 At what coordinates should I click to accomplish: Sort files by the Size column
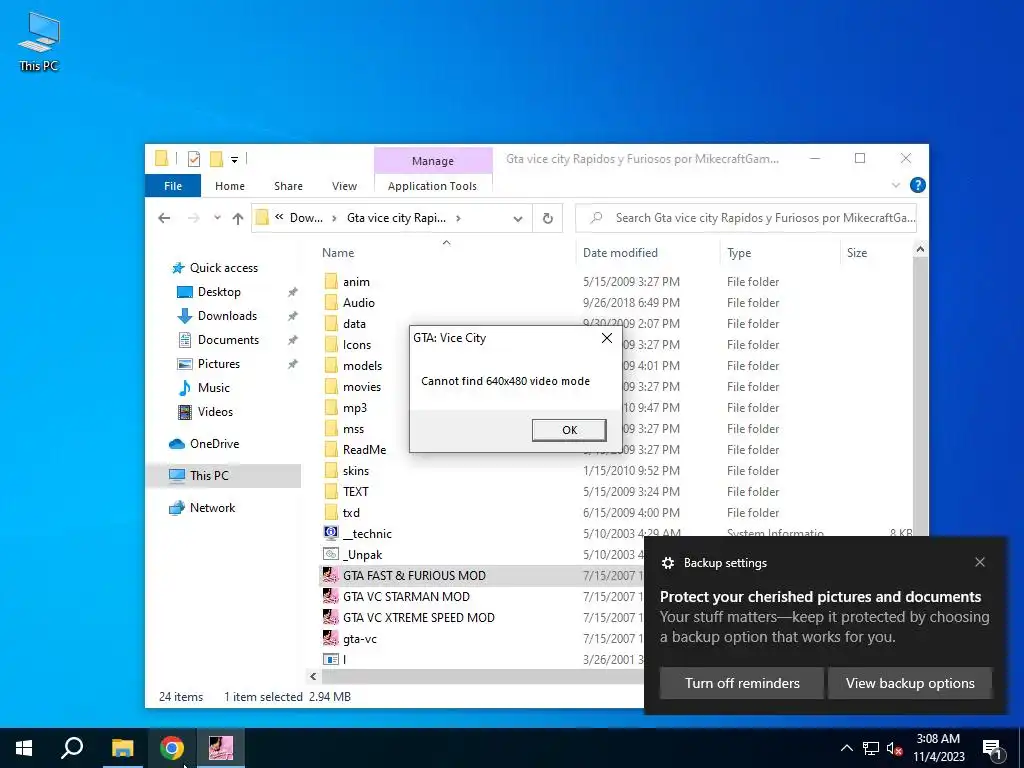[857, 253]
